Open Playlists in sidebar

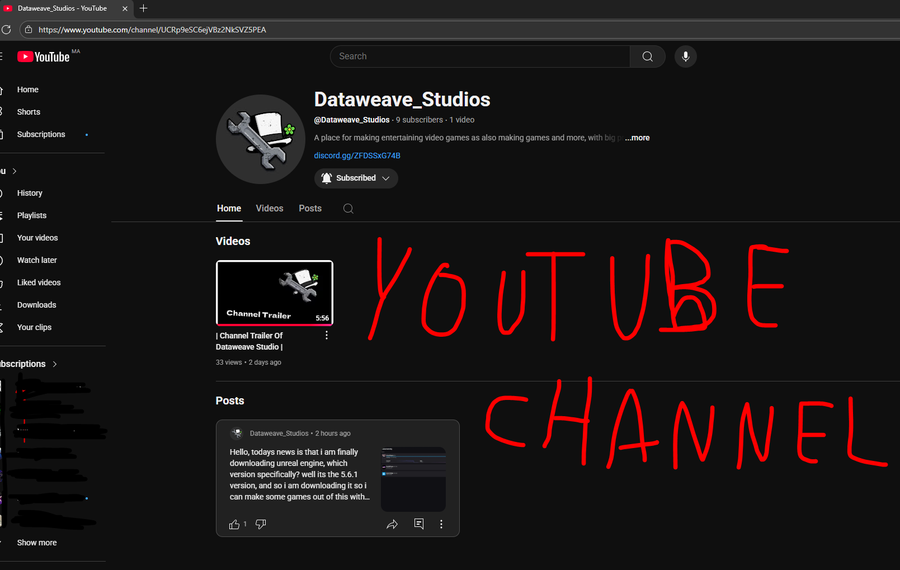tap(32, 215)
